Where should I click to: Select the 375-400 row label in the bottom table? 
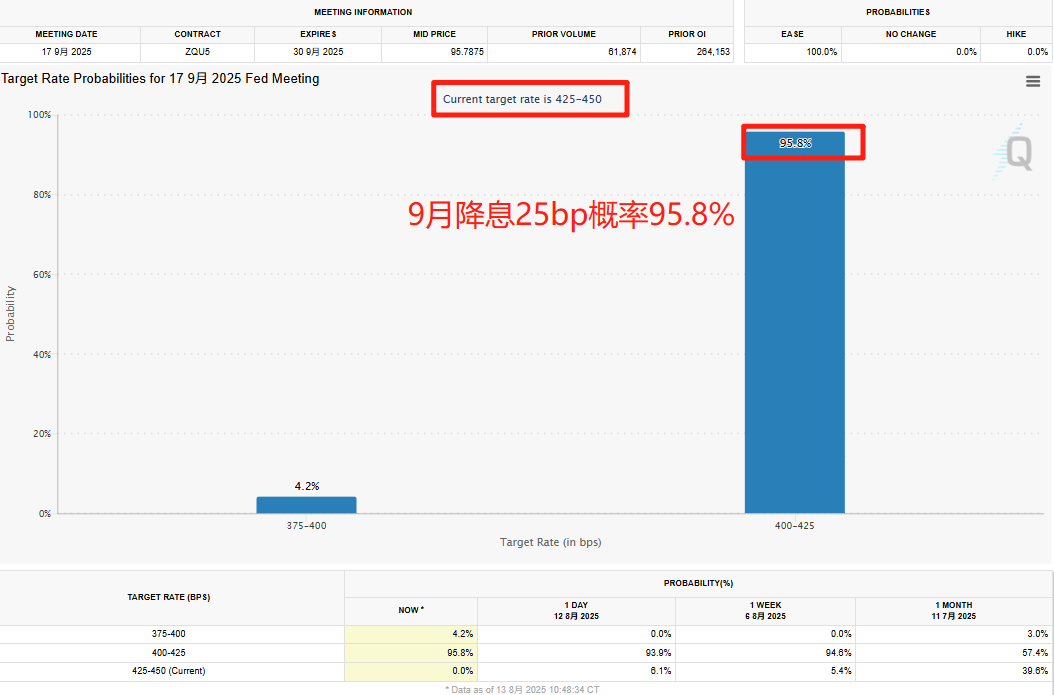[x=169, y=634]
